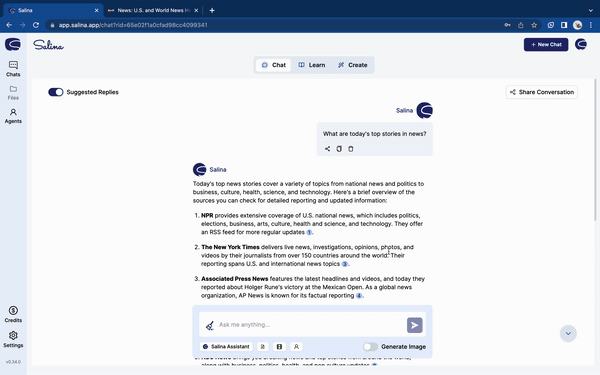
Task: Open citation 4 after Associated Press paragraph
Action: tap(359, 296)
